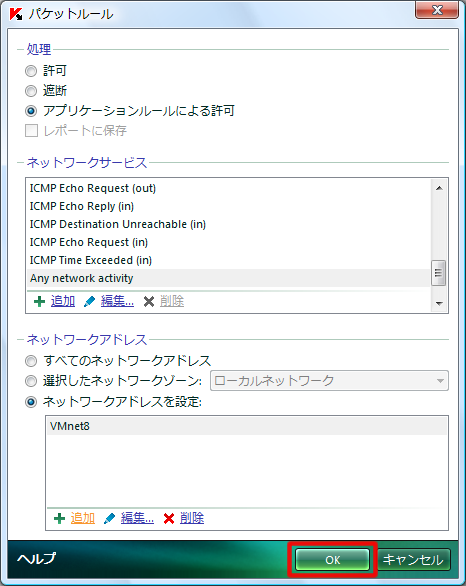Click the pencil edit icon in network services
Screen dimensions: 466x586
pos(89,301)
